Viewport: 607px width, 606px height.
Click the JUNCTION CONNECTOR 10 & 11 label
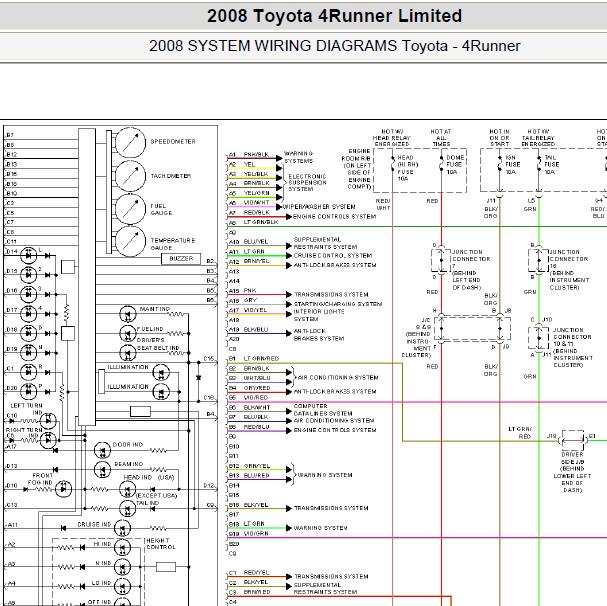573,347
